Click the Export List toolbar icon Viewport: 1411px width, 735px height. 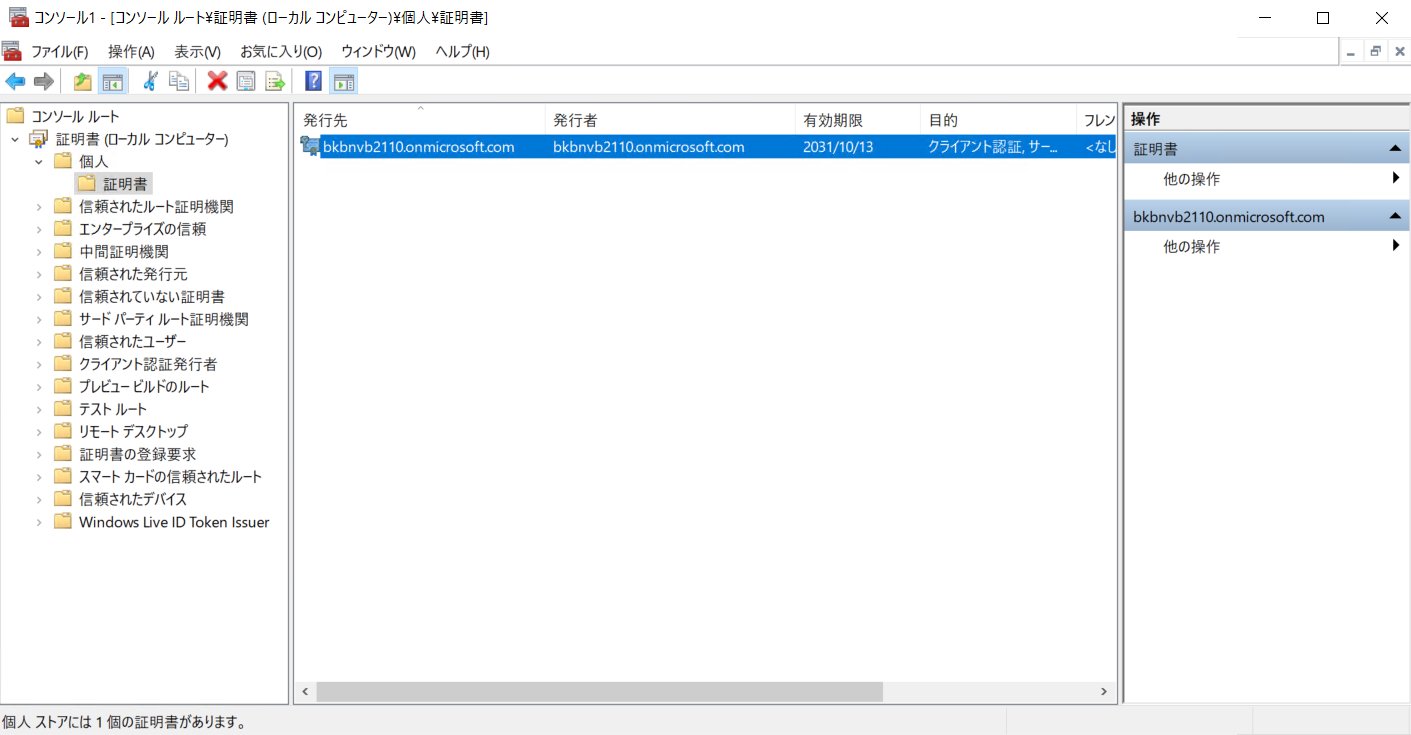tap(275, 81)
